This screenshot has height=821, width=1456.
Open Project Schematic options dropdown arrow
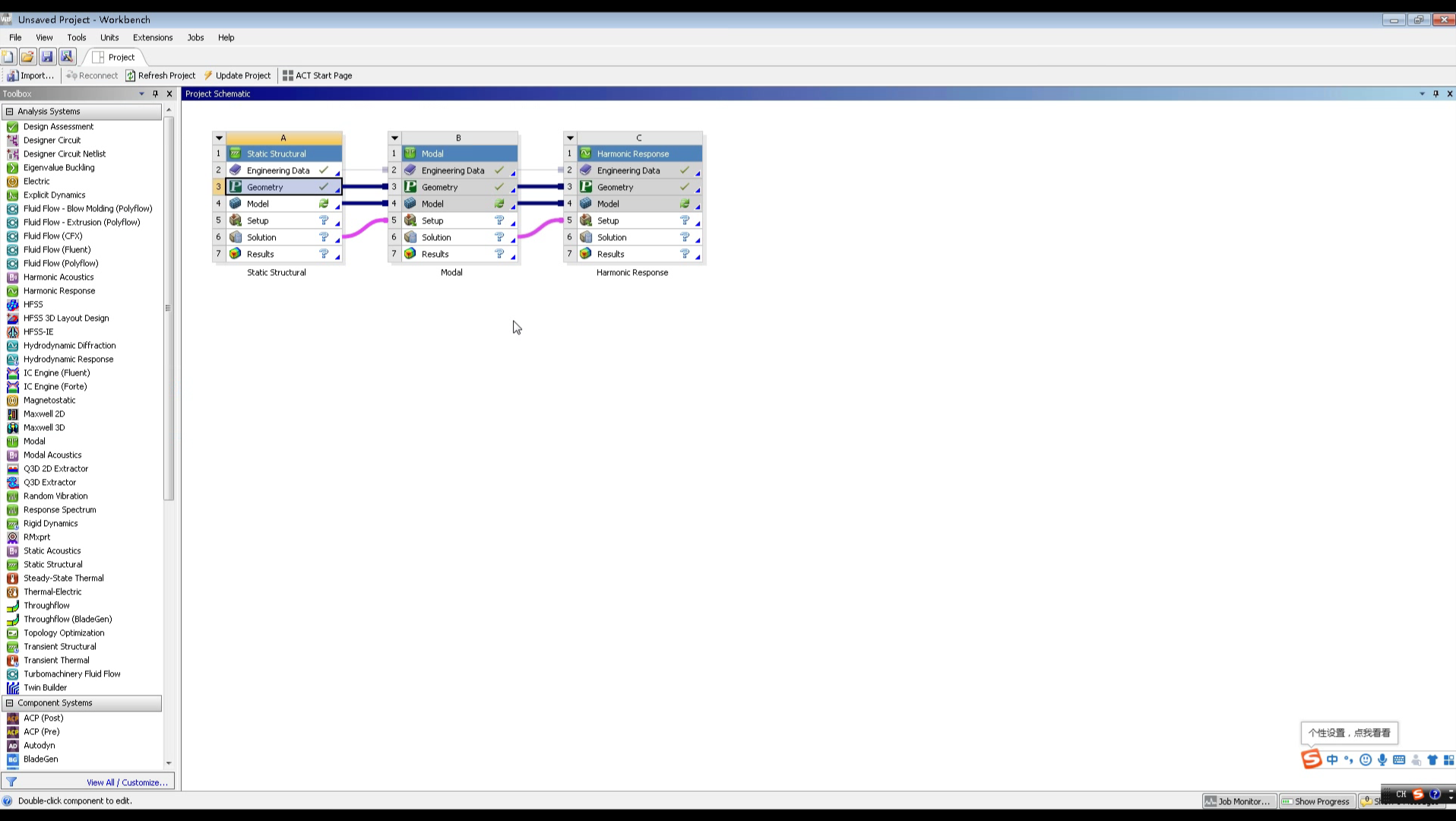pyautogui.click(x=1422, y=94)
